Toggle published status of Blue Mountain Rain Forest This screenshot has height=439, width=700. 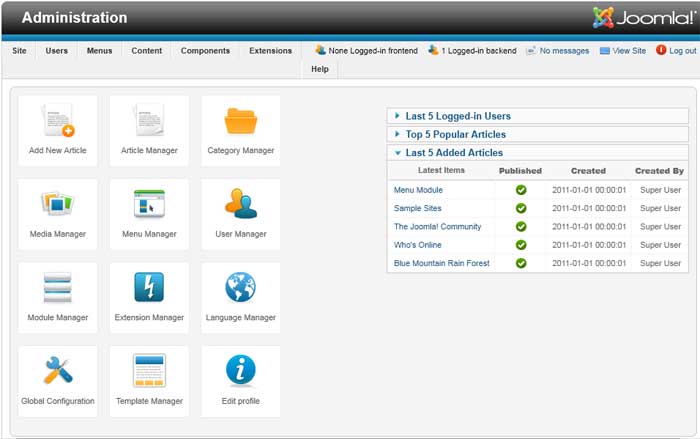521,263
